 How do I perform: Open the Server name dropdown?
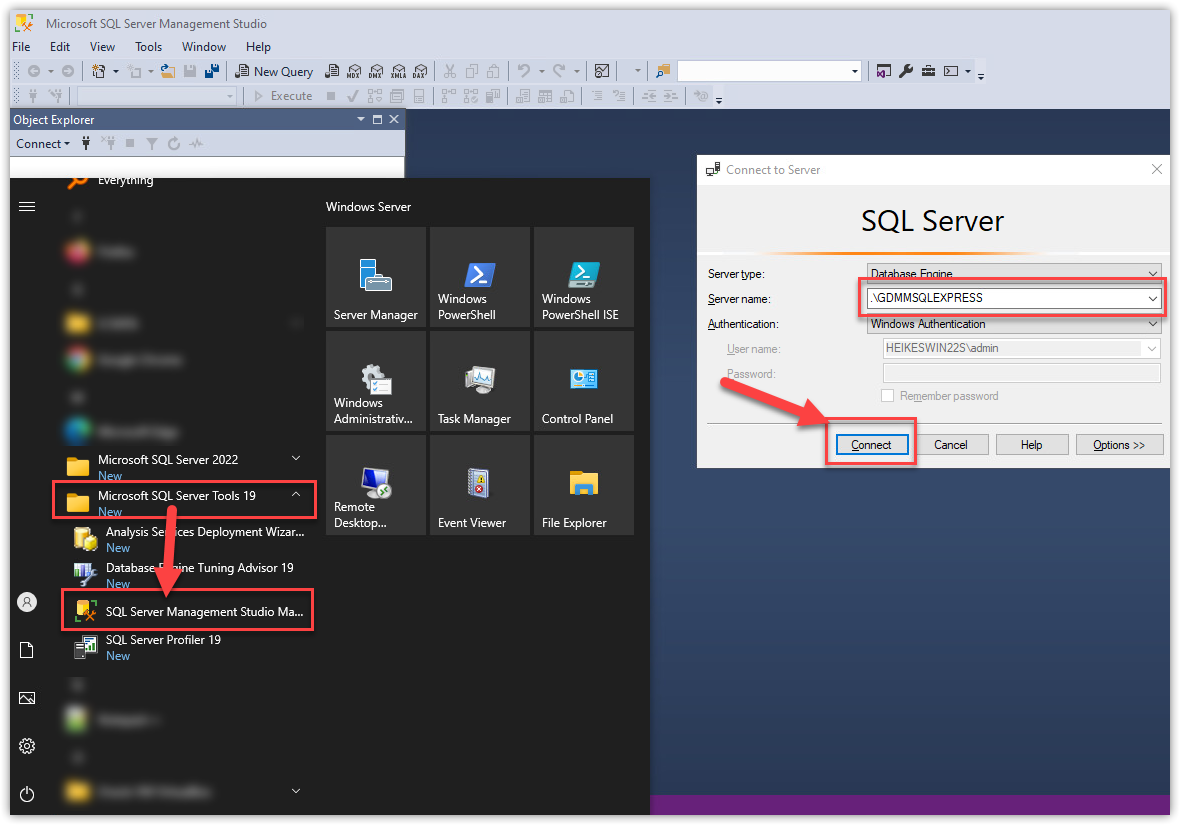tap(1153, 298)
